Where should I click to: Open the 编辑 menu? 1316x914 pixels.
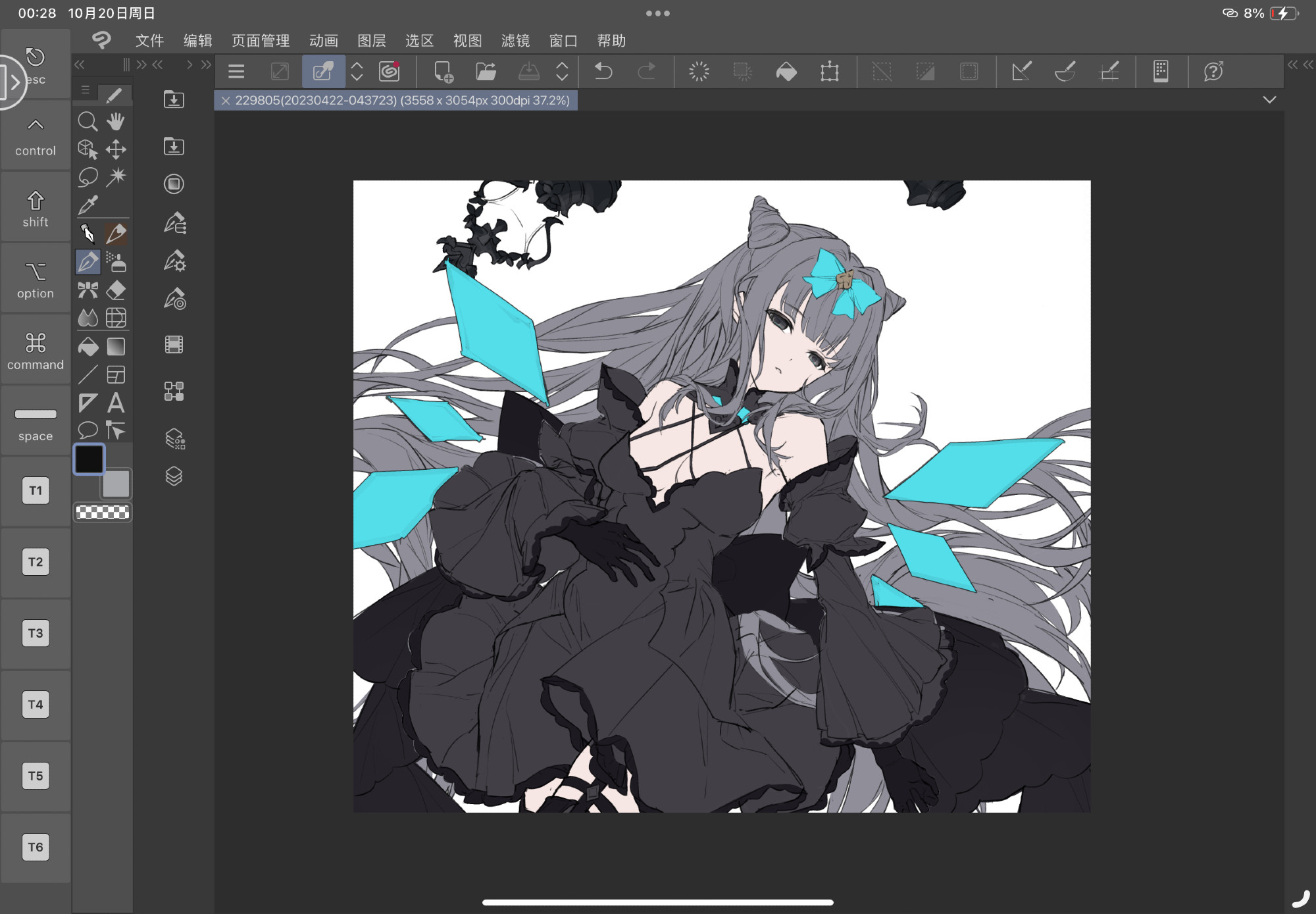tap(197, 41)
